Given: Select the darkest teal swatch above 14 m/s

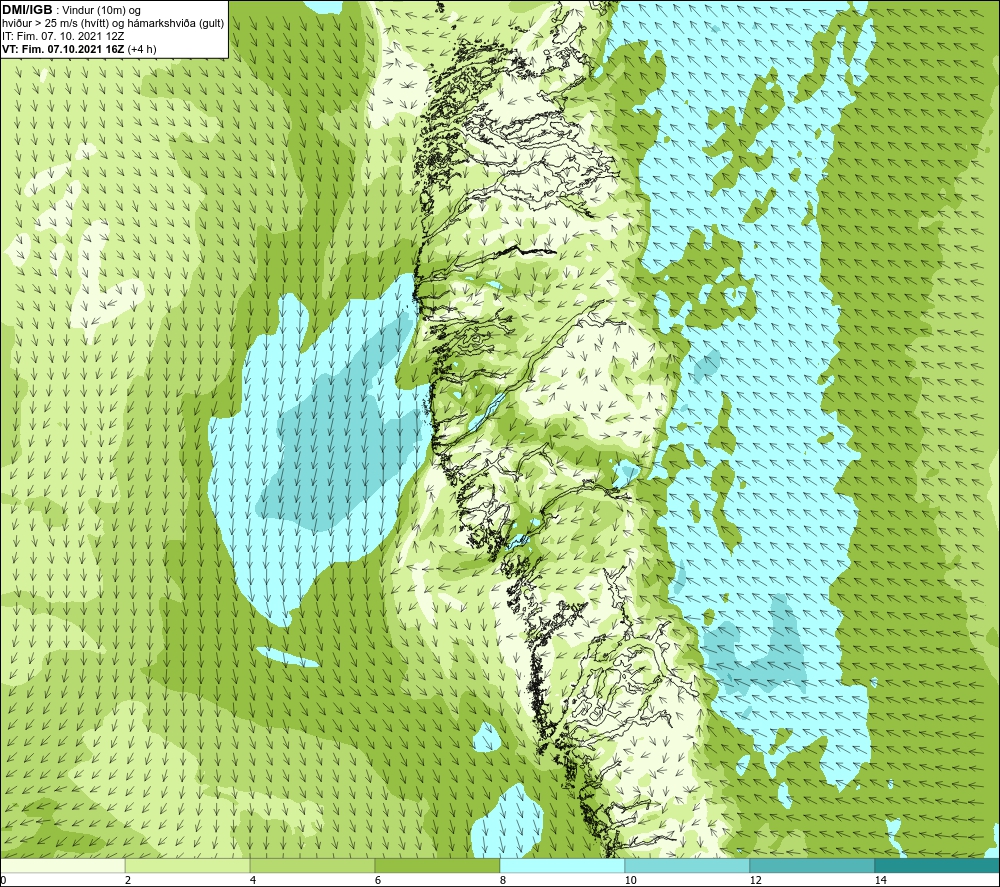Looking at the screenshot, I should [937, 865].
